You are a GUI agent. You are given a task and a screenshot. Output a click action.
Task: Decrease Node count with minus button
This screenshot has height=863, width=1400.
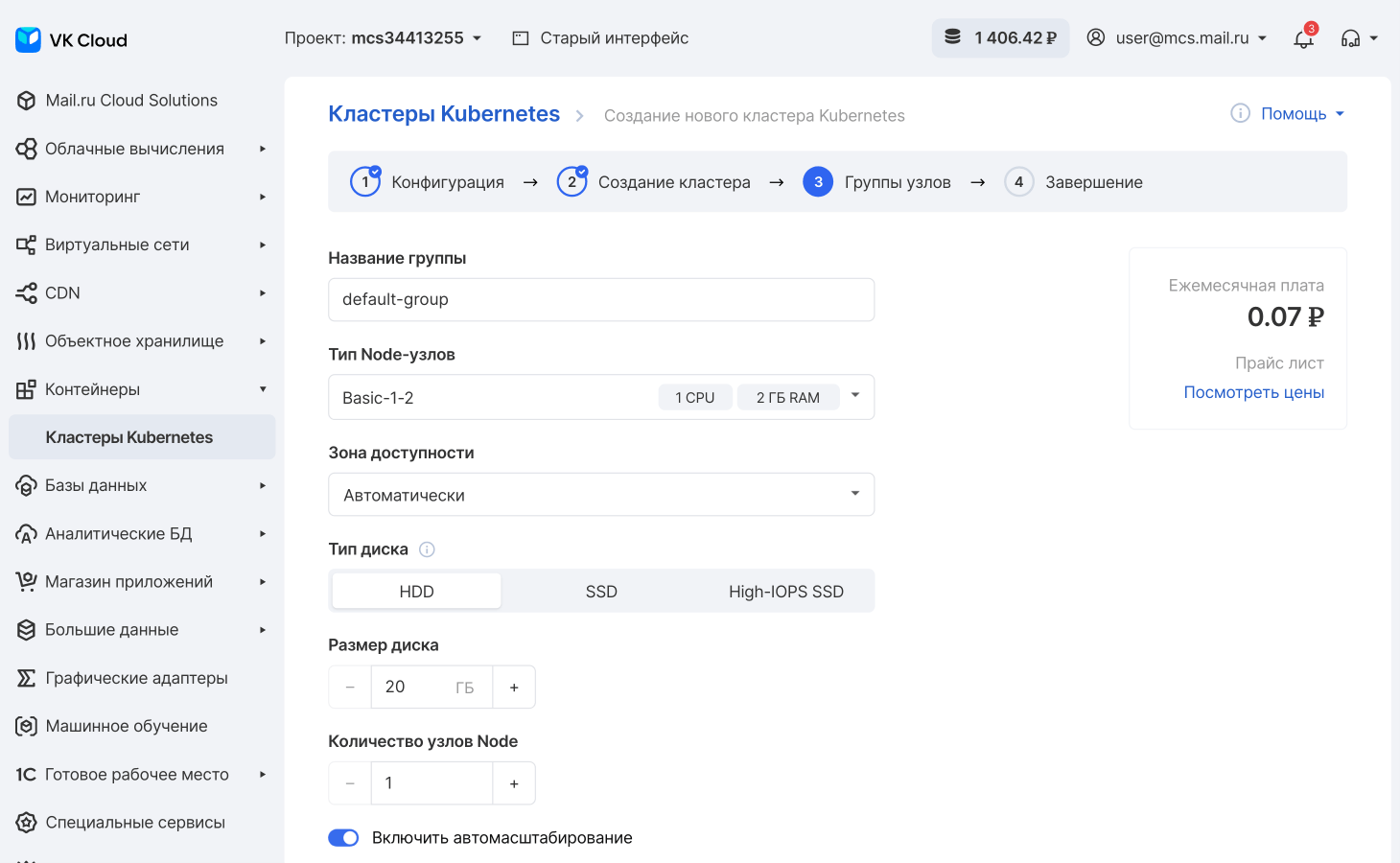(x=350, y=783)
